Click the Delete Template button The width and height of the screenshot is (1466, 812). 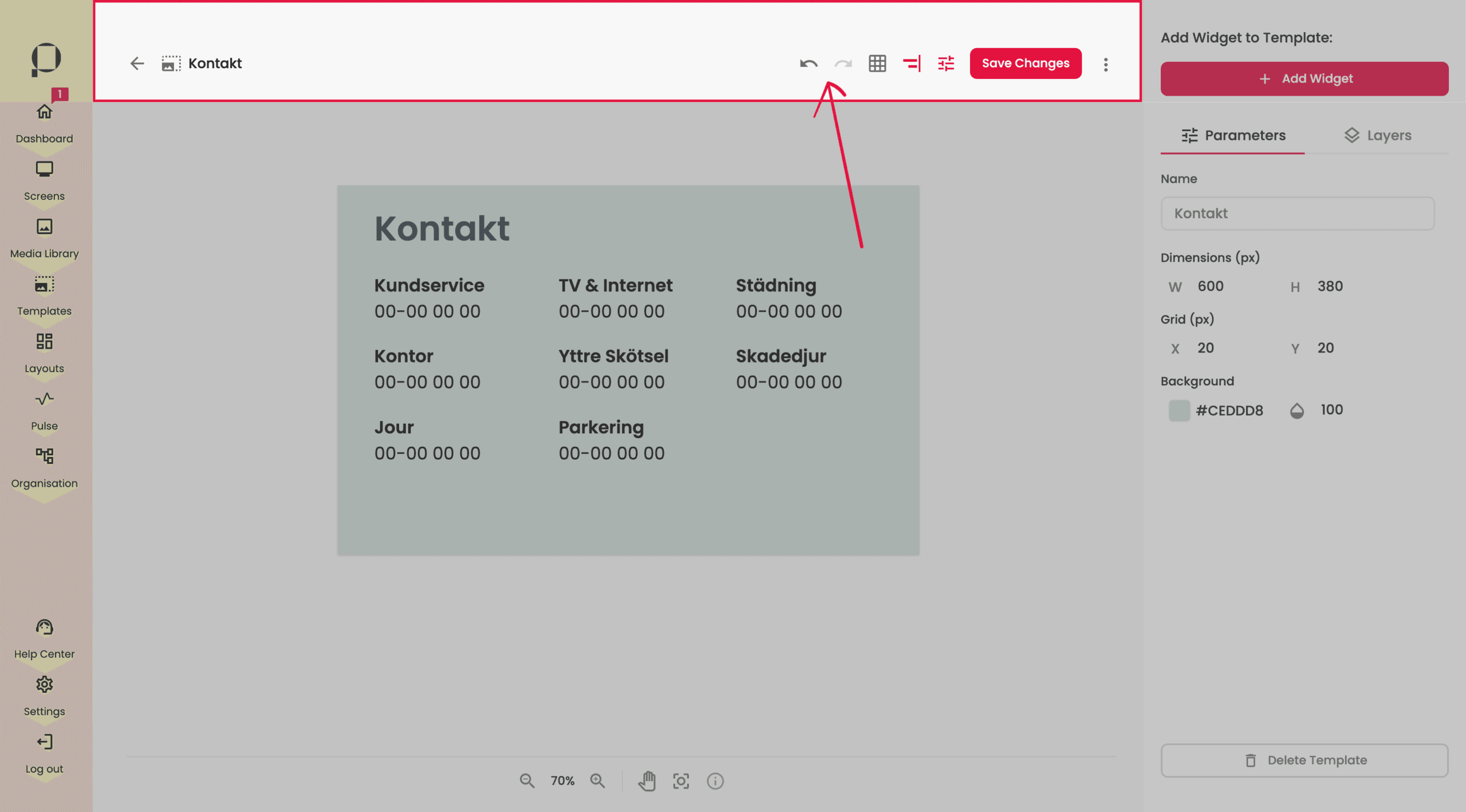1305,760
